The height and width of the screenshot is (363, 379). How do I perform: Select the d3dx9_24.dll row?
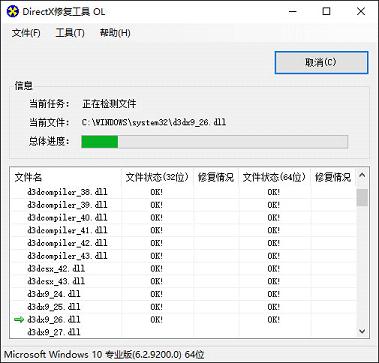(183, 294)
